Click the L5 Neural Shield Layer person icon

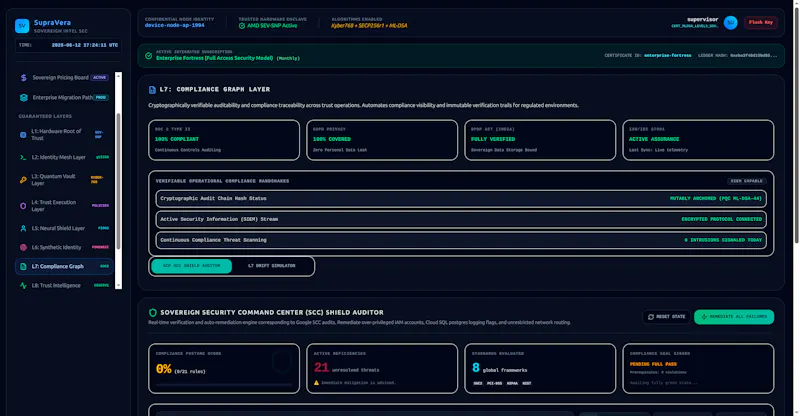pos(23,228)
